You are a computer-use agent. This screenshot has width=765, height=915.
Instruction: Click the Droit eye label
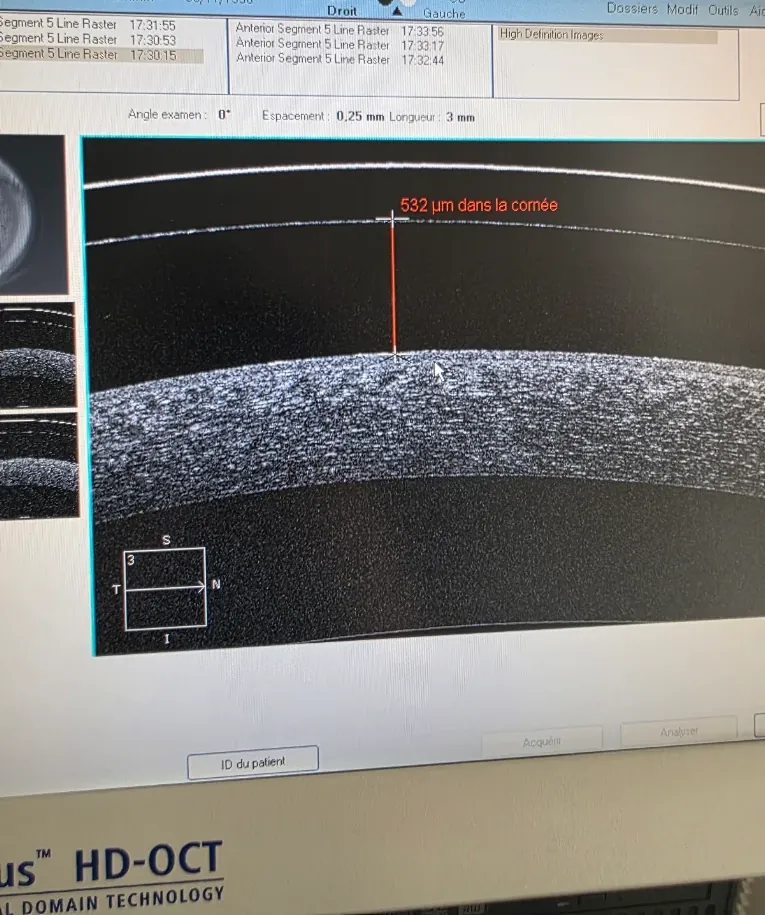(341, 11)
